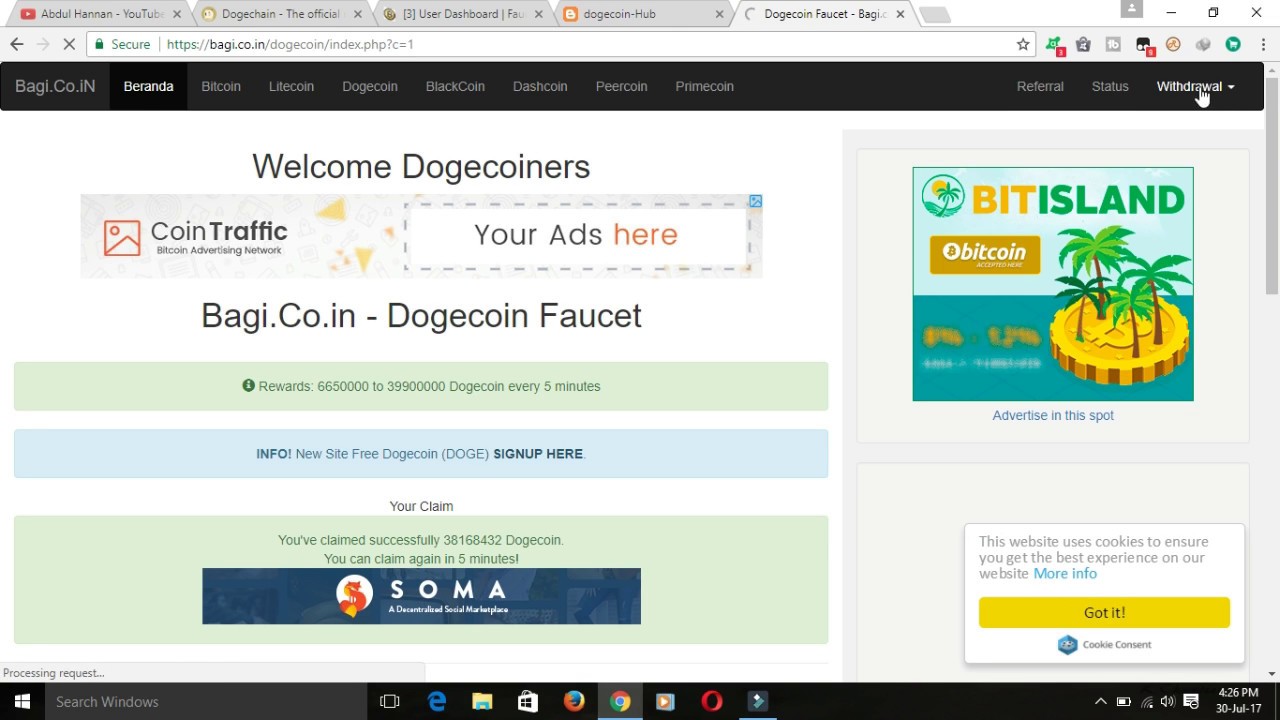The width and height of the screenshot is (1280, 720).
Task: Open the Chrome three-dot menu
Action: tap(1262, 44)
